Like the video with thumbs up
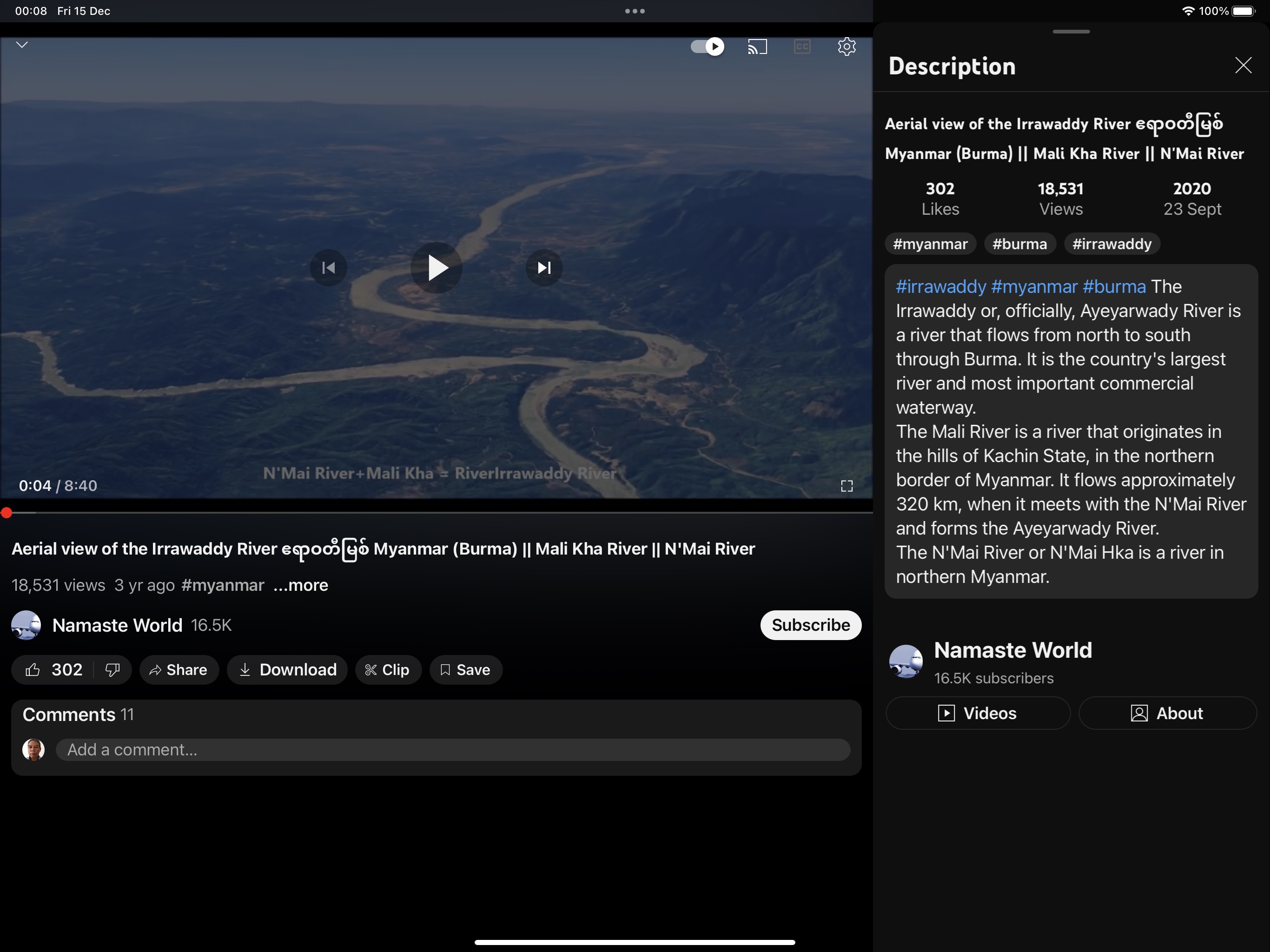This screenshot has width=1270, height=952. click(33, 669)
